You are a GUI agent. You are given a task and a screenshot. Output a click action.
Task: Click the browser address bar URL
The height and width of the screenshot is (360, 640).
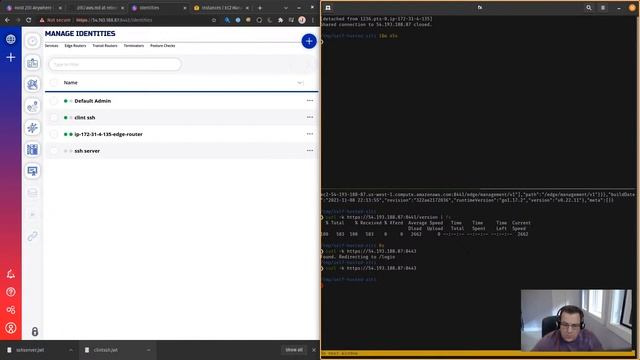(x=114, y=20)
